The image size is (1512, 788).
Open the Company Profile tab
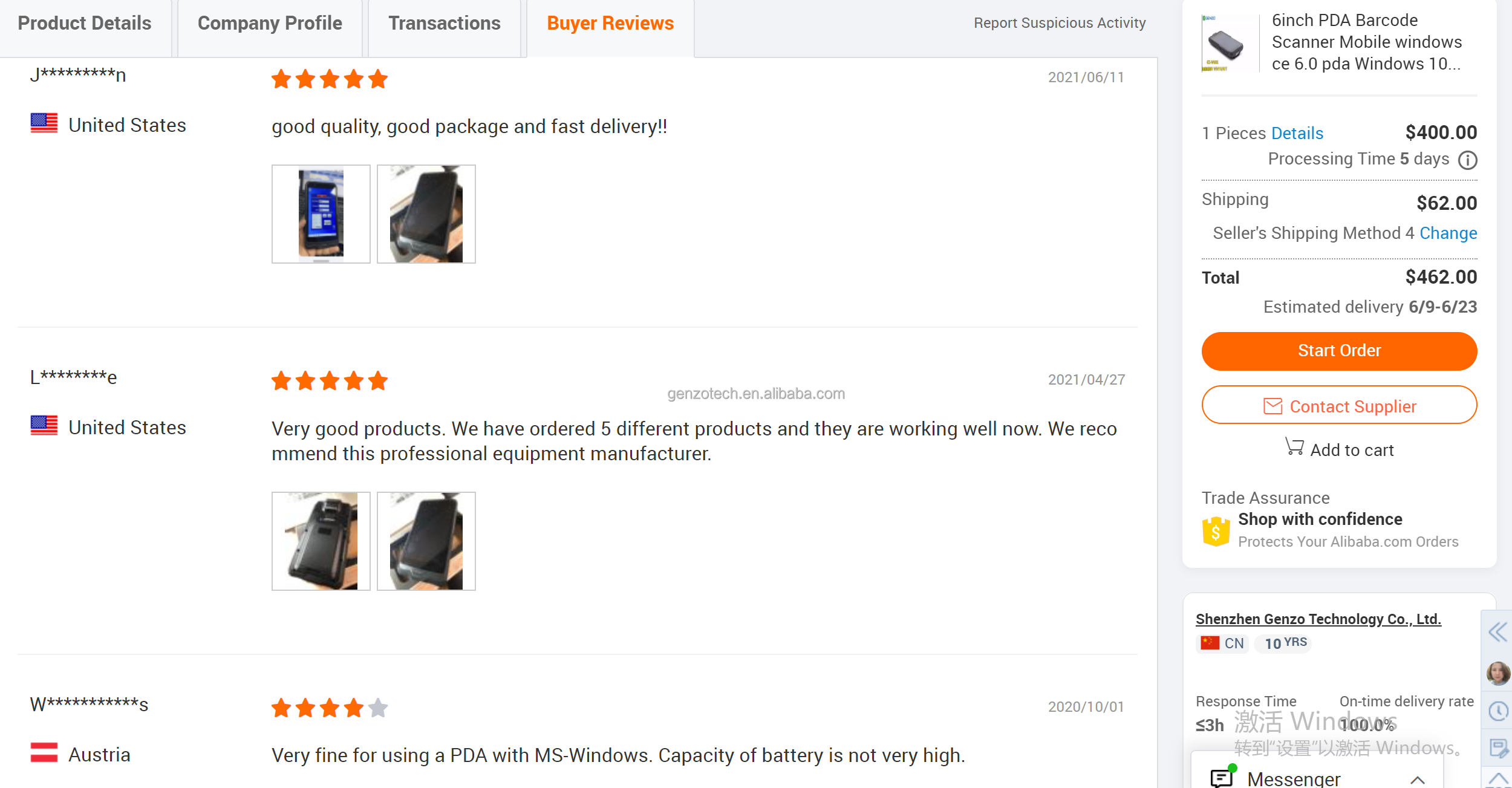[x=270, y=24]
